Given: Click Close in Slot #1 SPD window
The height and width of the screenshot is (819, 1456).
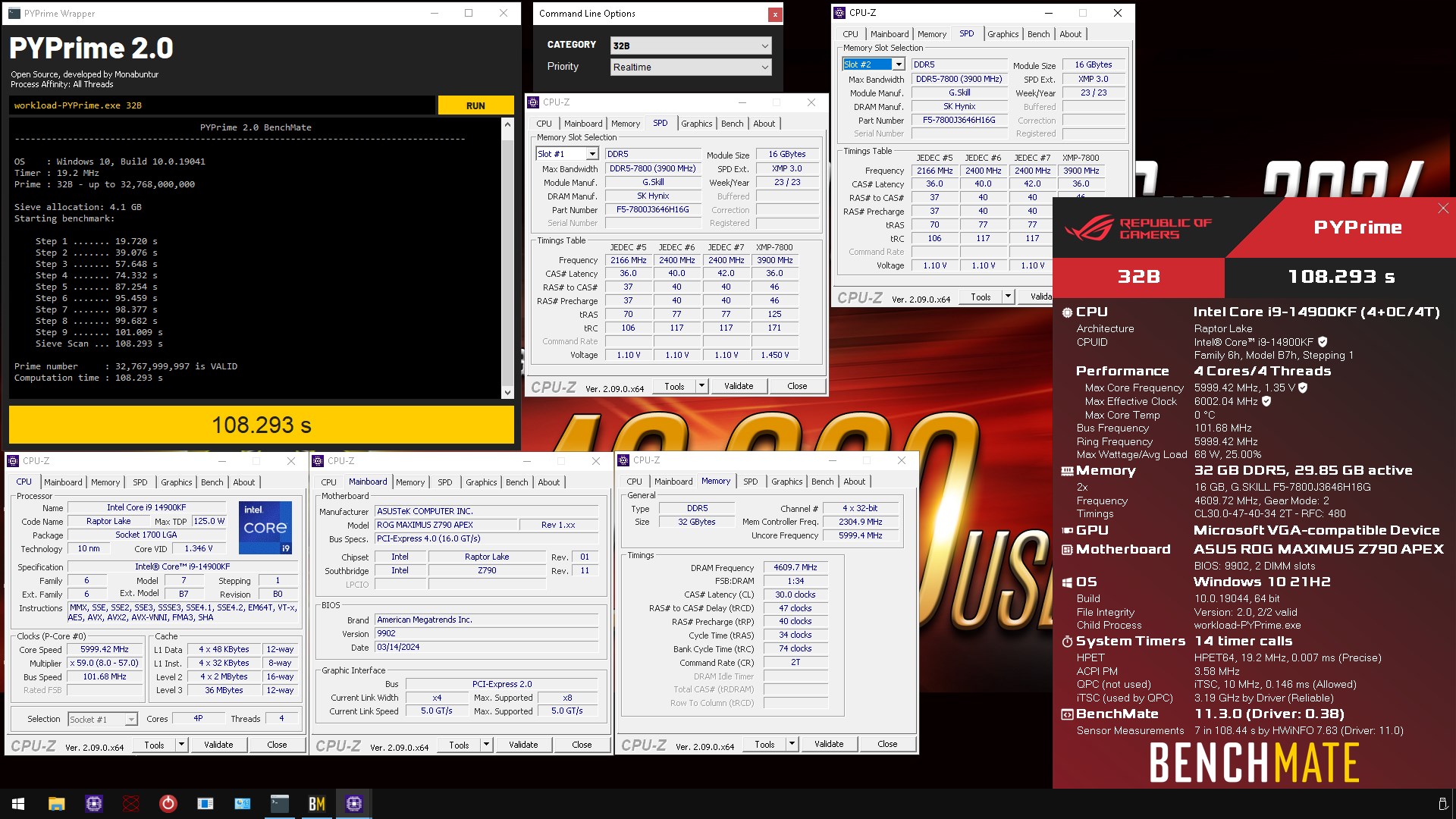Looking at the screenshot, I should pyautogui.click(x=797, y=386).
